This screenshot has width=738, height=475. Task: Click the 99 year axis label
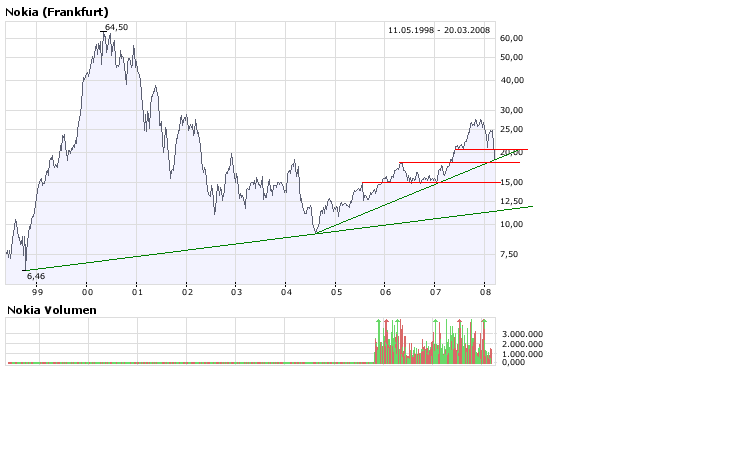tap(37, 292)
